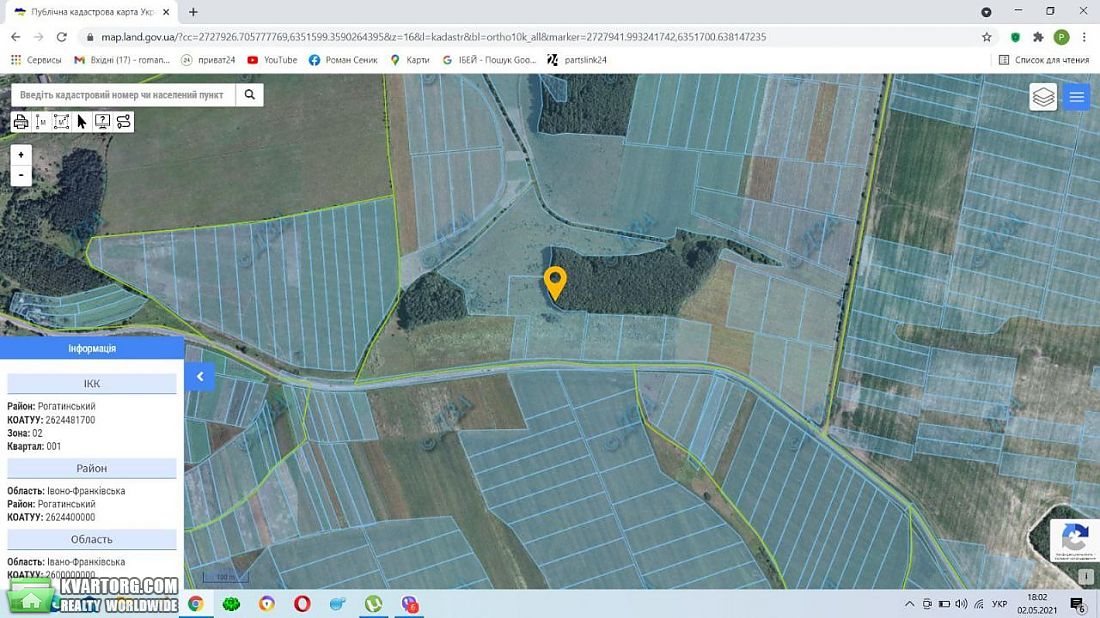Click КОАТУУ 2624481700 text
Screen dimensions: 1100x618
click(x=51, y=419)
